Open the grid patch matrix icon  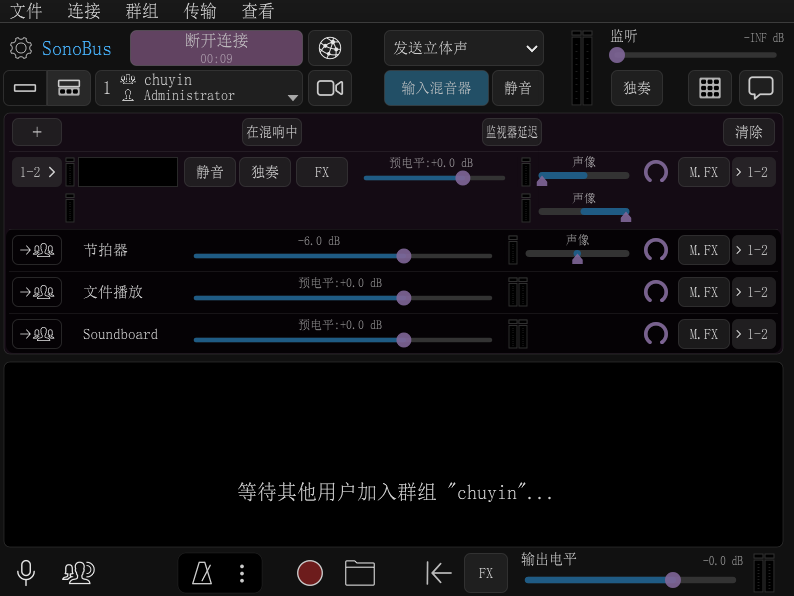point(709,88)
